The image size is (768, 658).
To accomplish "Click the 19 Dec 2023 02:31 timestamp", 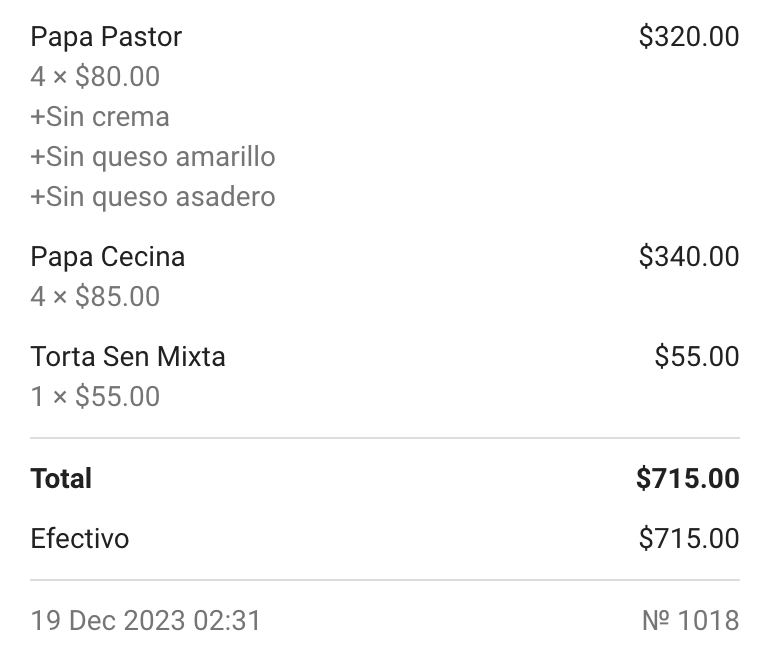I will (x=146, y=621).
